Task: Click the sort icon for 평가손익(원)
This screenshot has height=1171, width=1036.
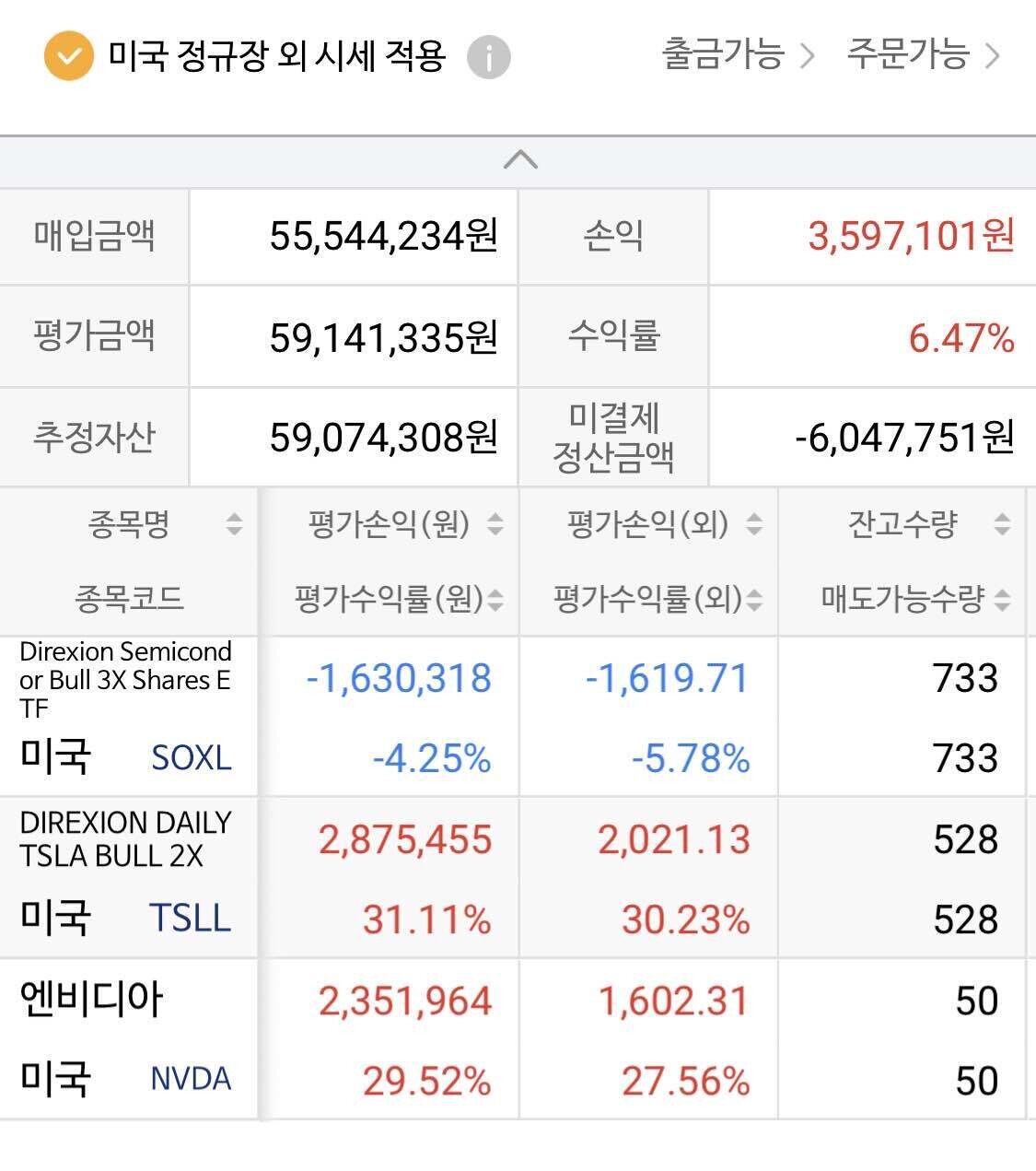Action: tap(494, 525)
